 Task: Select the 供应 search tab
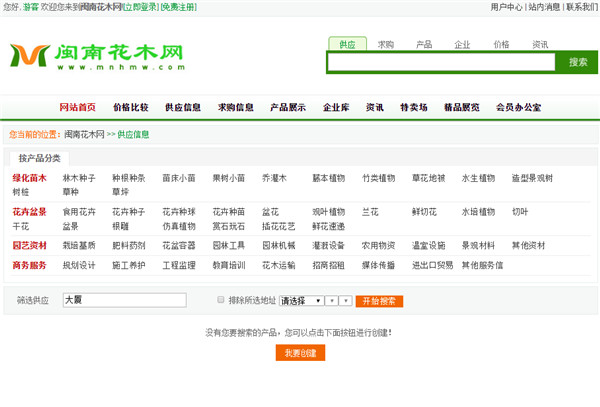pyautogui.click(x=347, y=44)
